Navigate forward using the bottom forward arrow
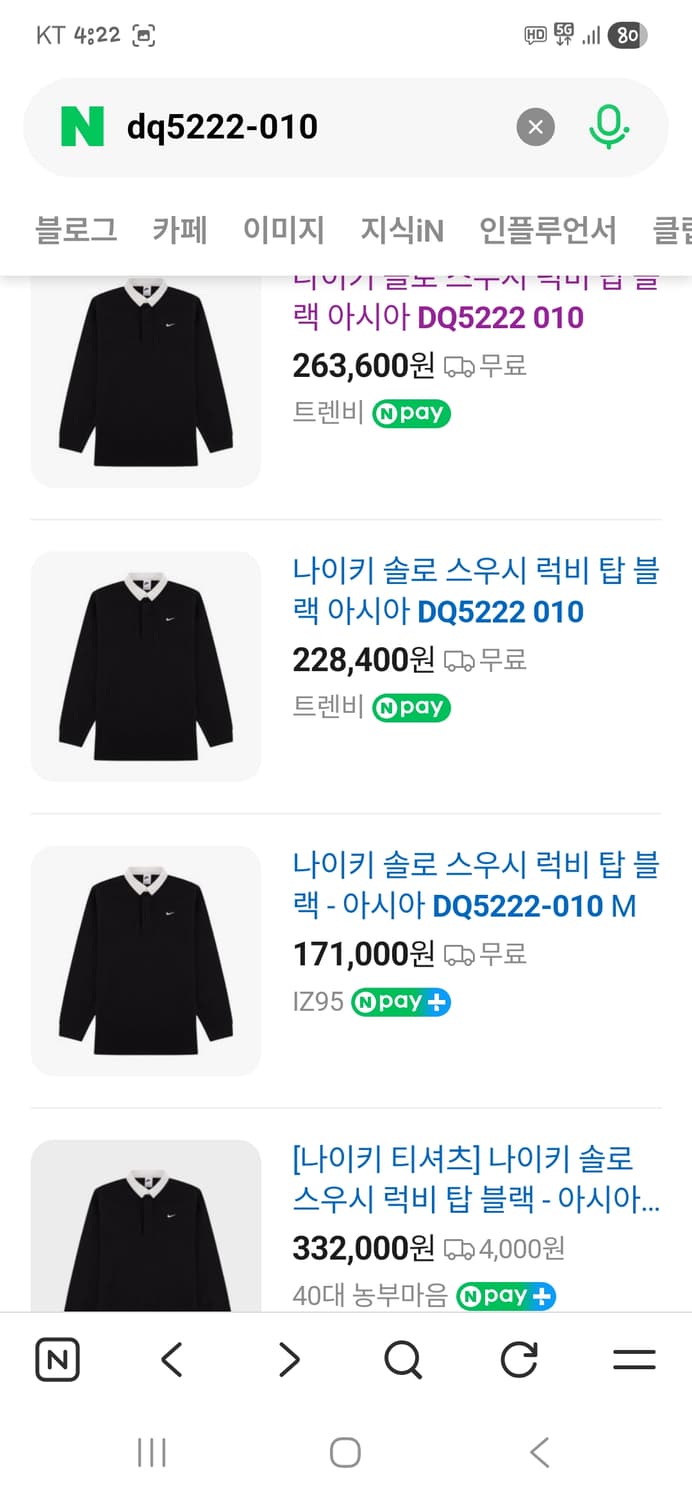 coord(287,1359)
